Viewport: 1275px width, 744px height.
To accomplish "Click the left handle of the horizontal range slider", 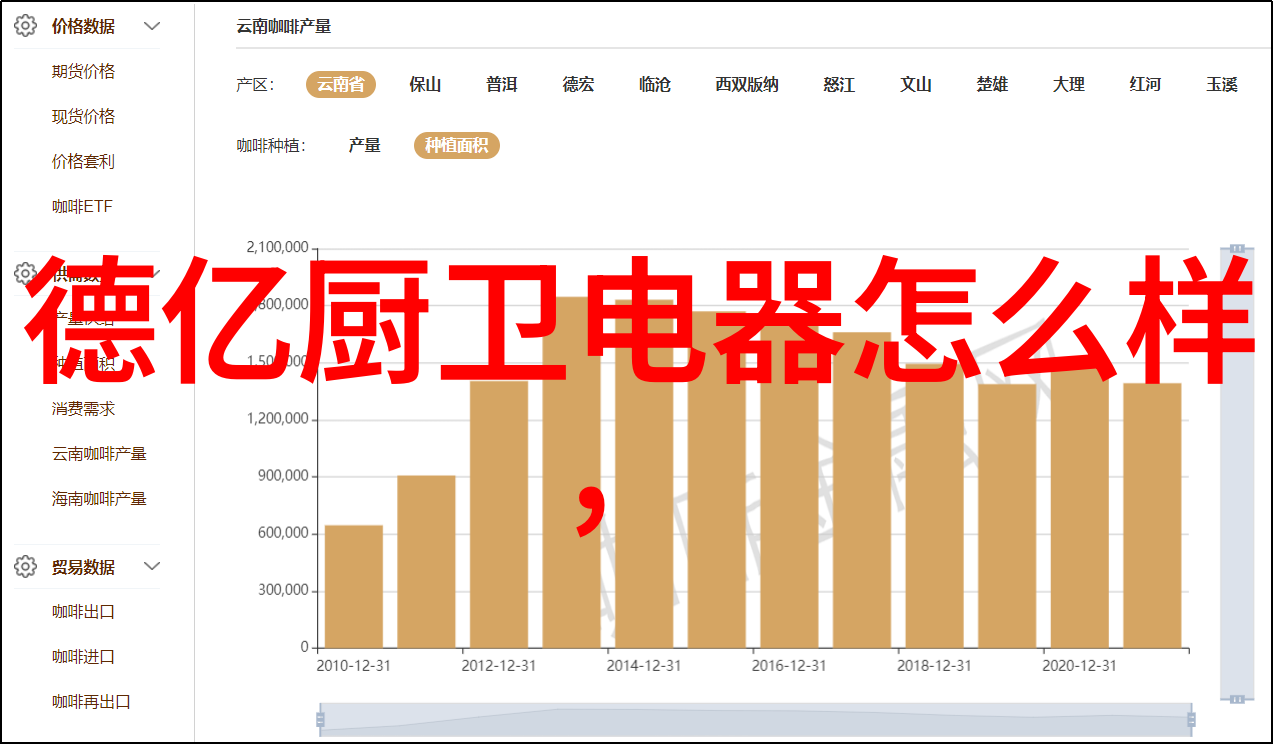I will coord(320,718).
